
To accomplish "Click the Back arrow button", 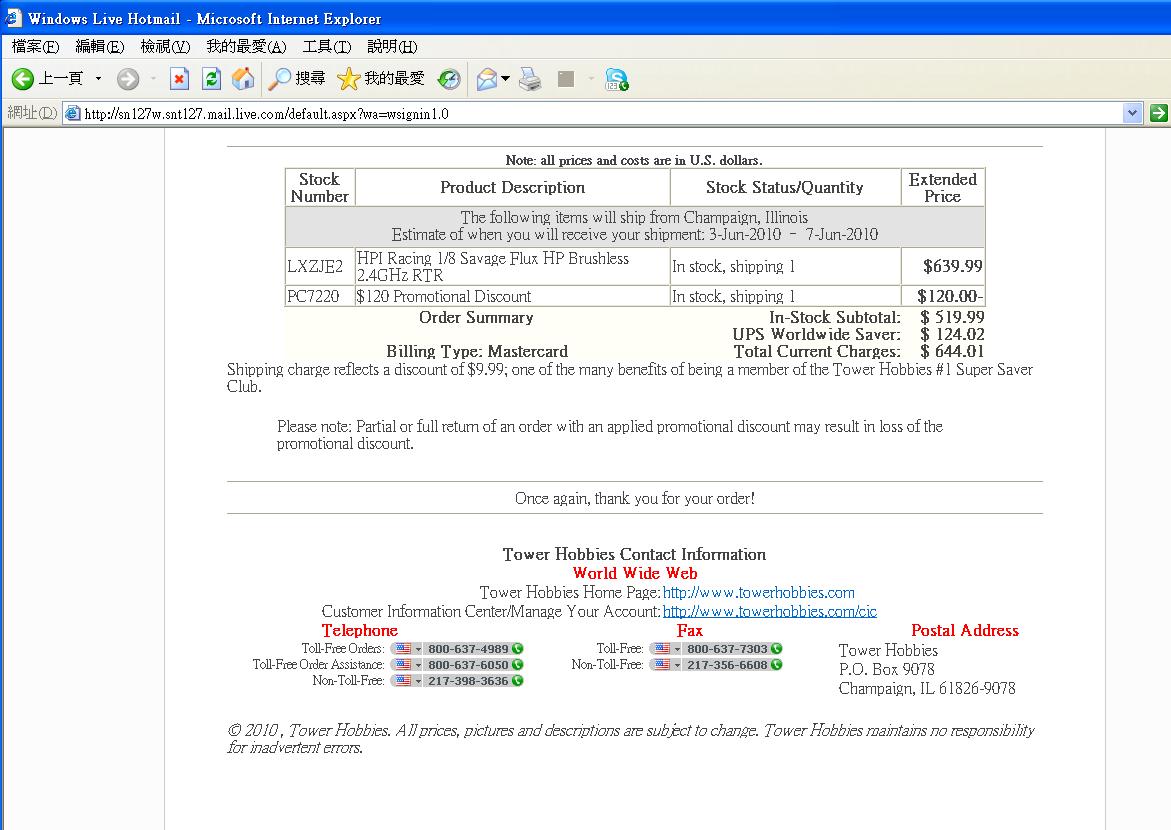I will pyautogui.click(x=24, y=79).
